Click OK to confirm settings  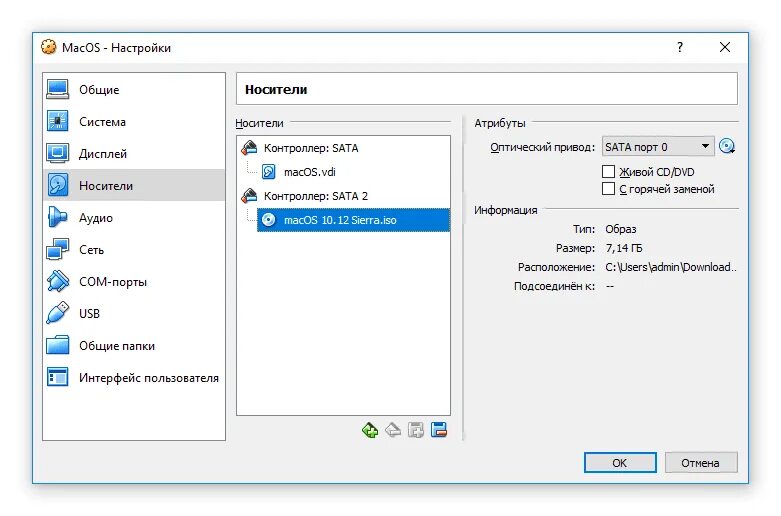(620, 463)
